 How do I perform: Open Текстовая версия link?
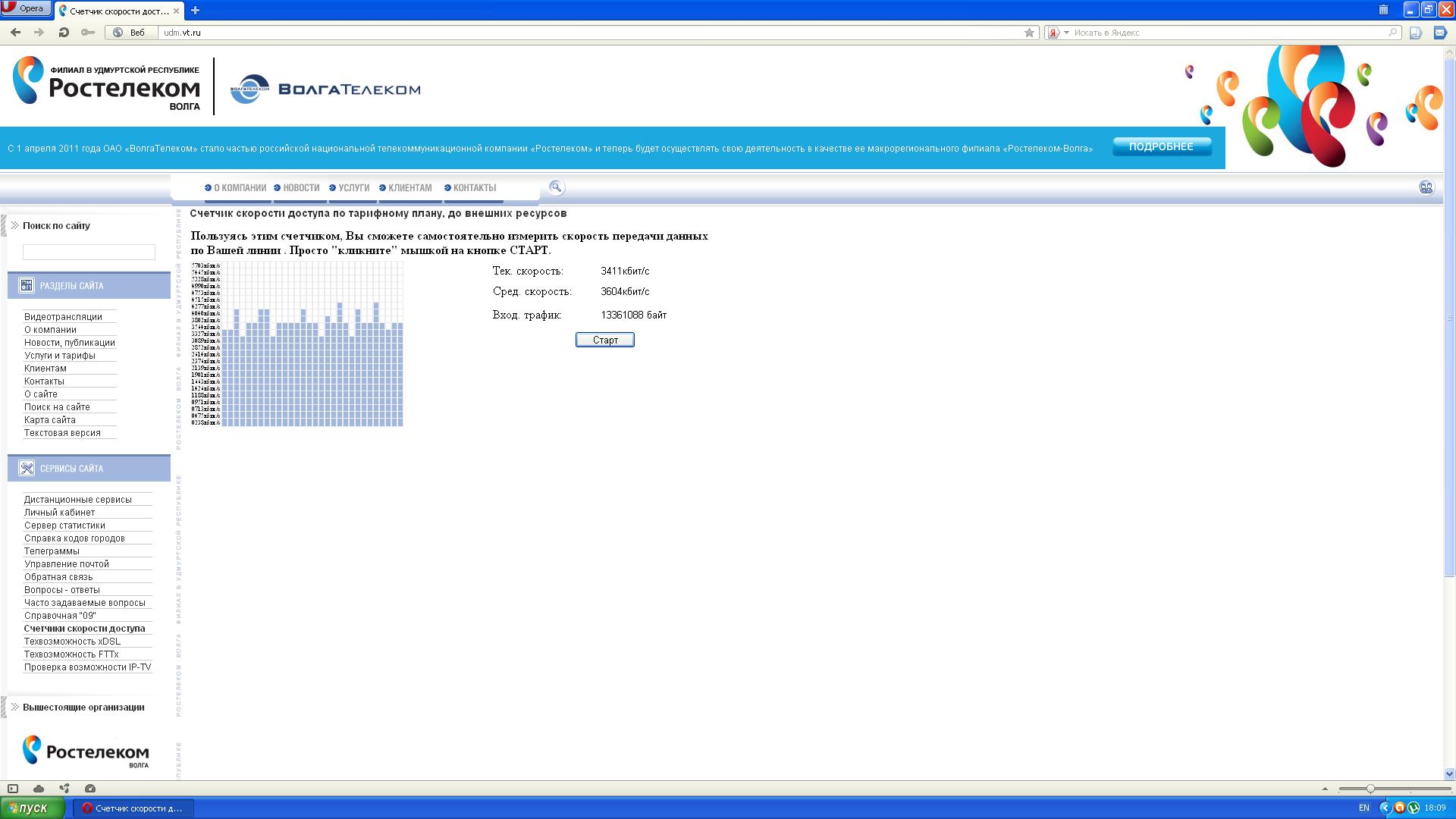point(62,432)
